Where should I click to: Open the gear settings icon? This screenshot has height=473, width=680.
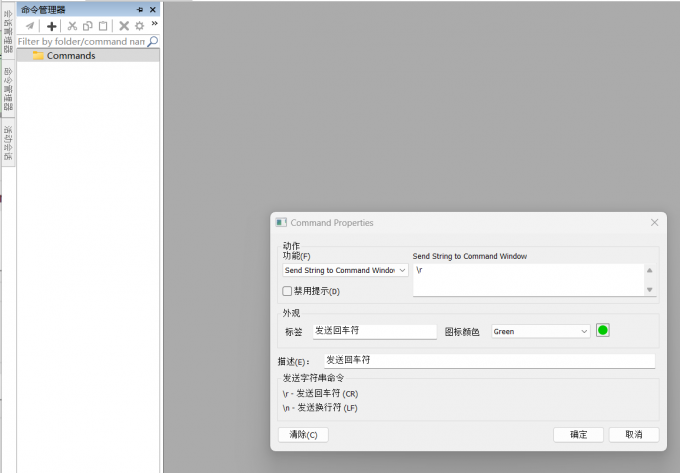tap(140, 26)
